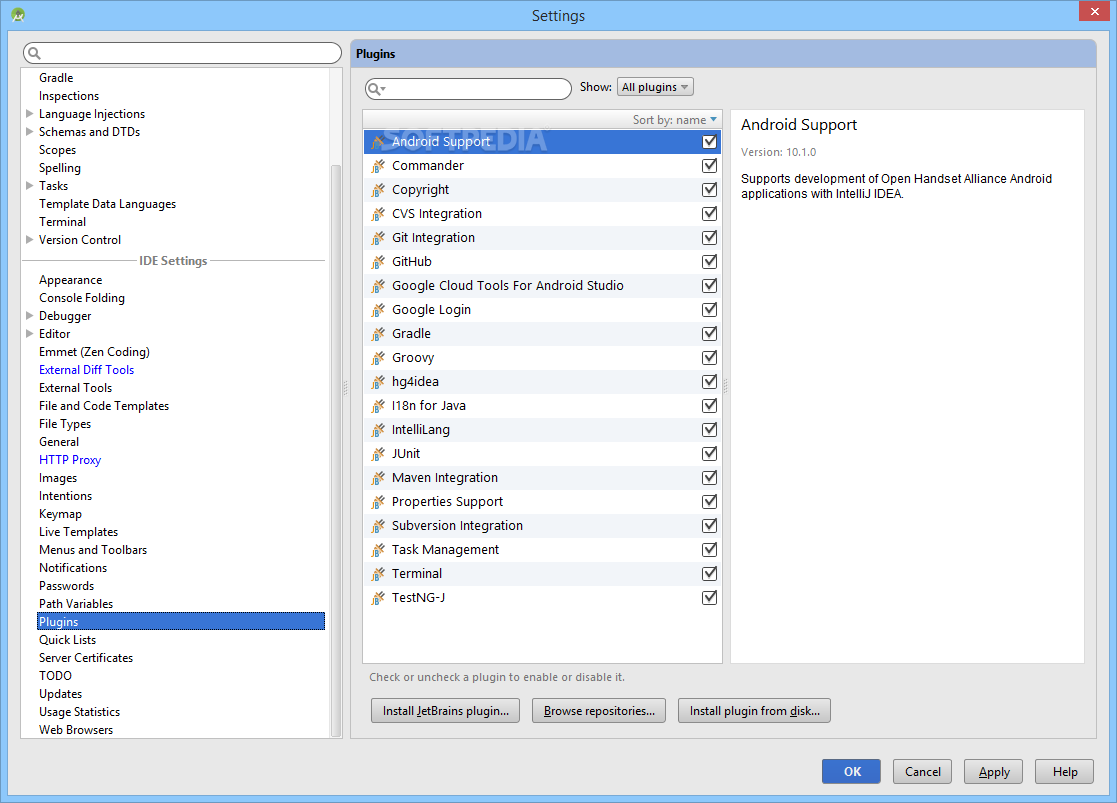Click the magnifier icon in plugin search
The height and width of the screenshot is (803, 1117).
(375, 89)
